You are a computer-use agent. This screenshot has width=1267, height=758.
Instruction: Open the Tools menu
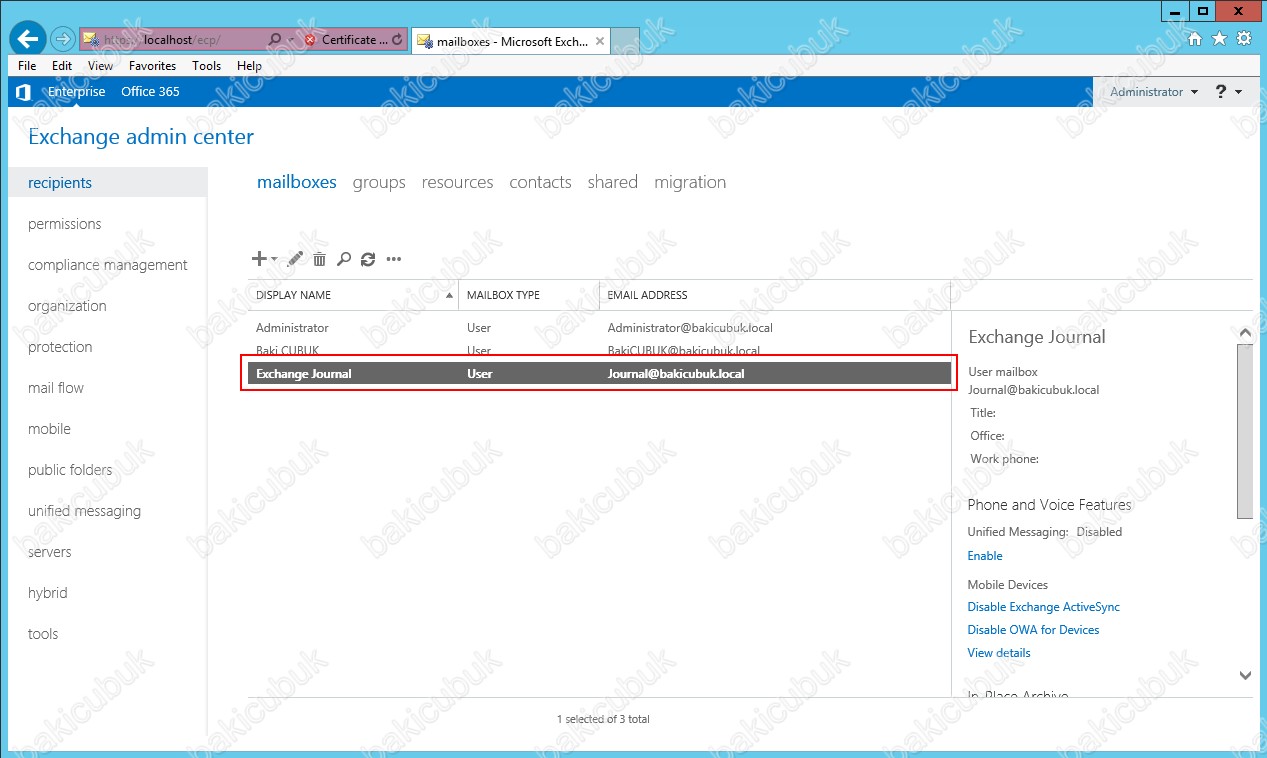[207, 66]
